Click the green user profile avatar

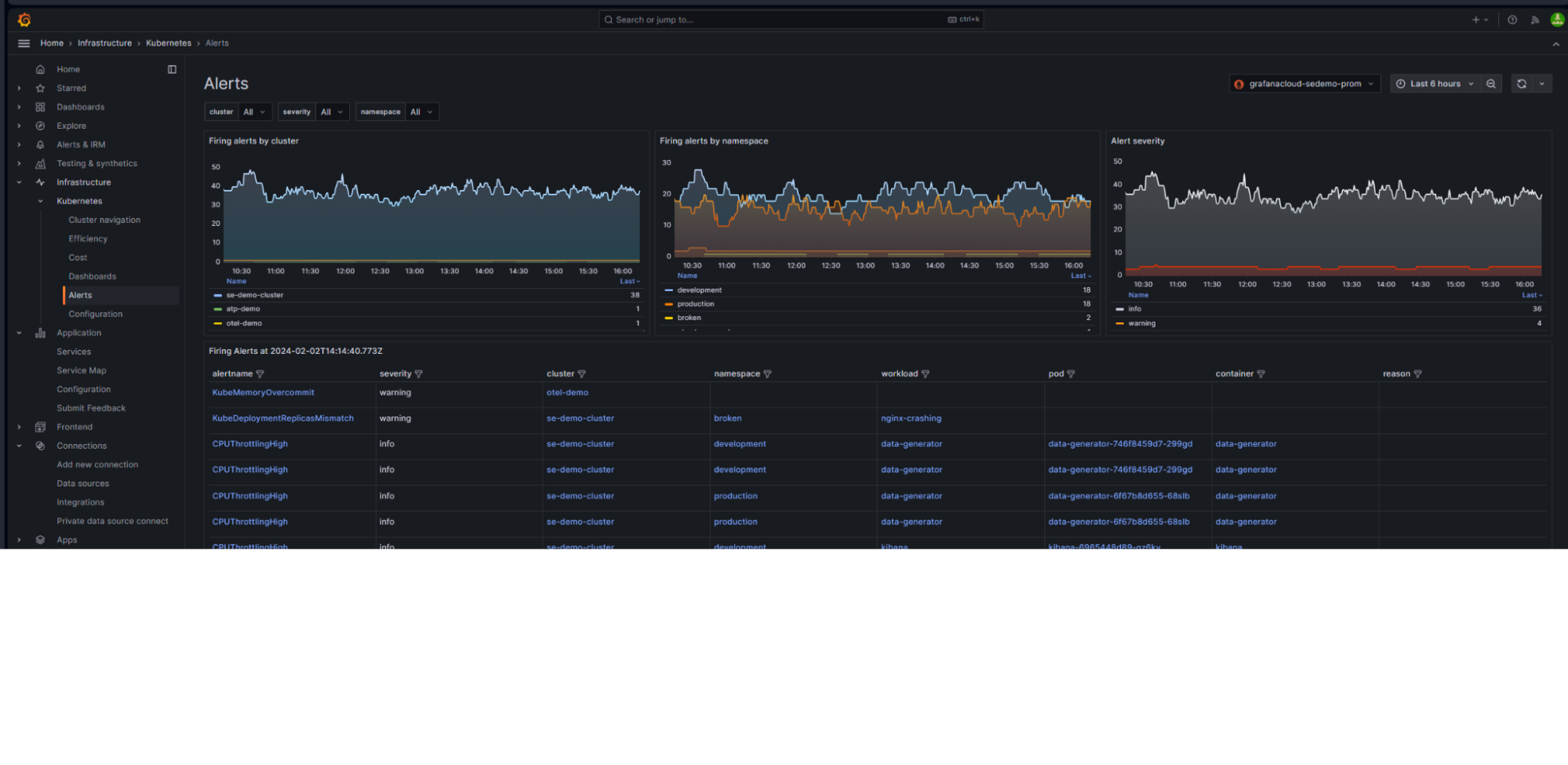coord(1556,20)
